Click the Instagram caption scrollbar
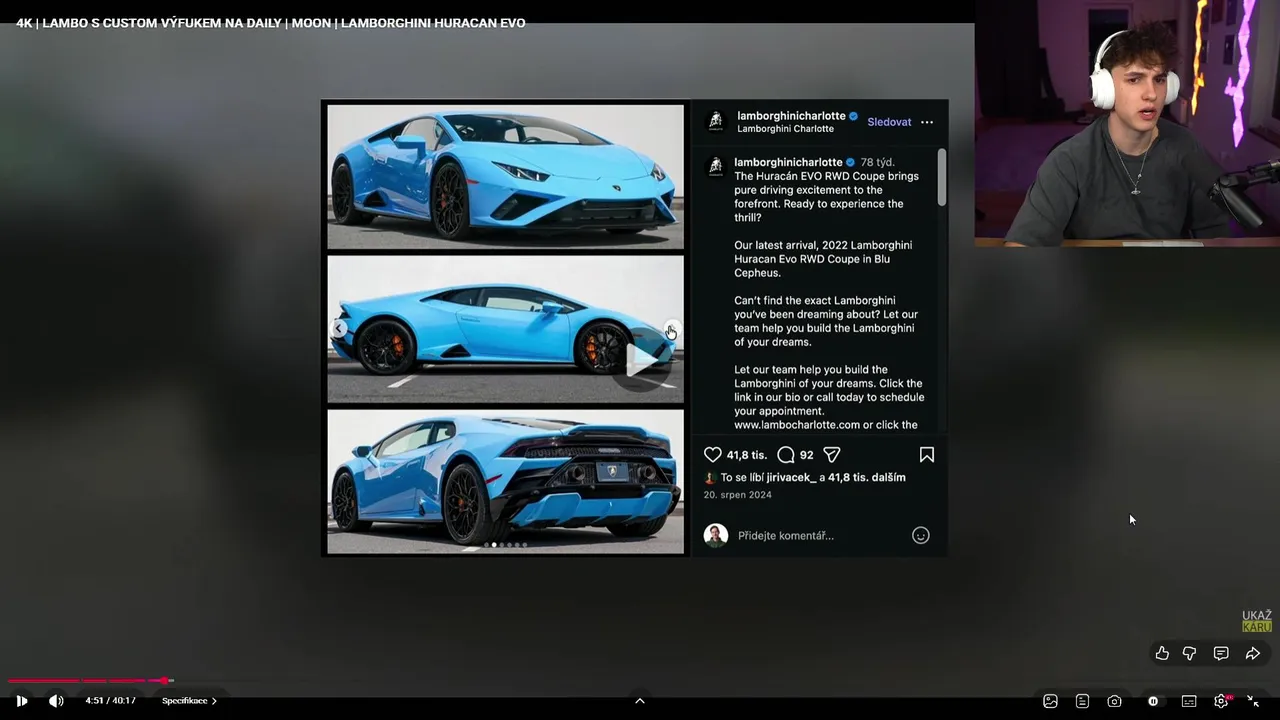Screen dimensions: 1280x720 click(942, 178)
